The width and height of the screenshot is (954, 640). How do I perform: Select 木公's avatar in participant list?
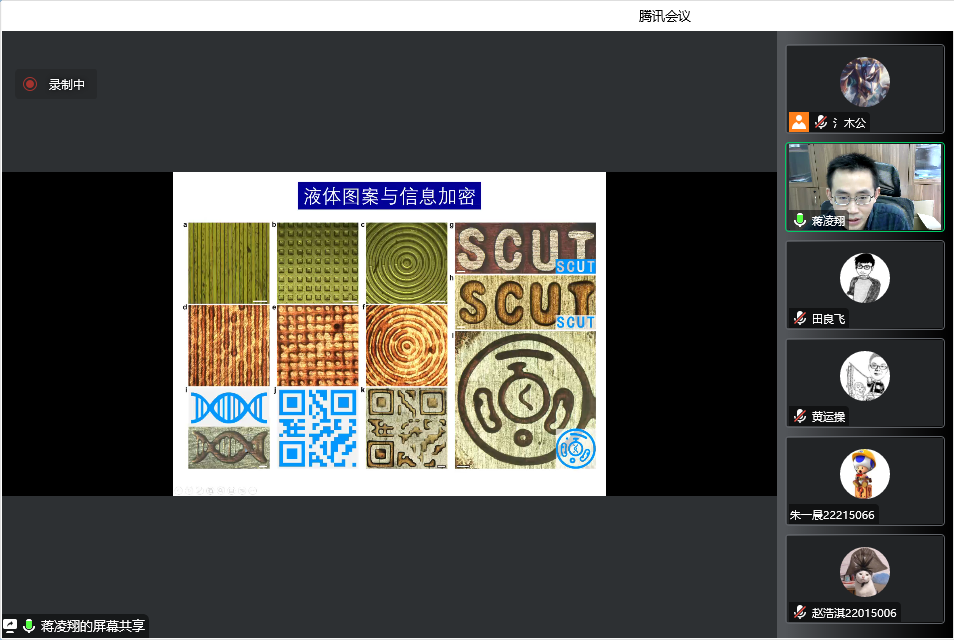coord(864,81)
